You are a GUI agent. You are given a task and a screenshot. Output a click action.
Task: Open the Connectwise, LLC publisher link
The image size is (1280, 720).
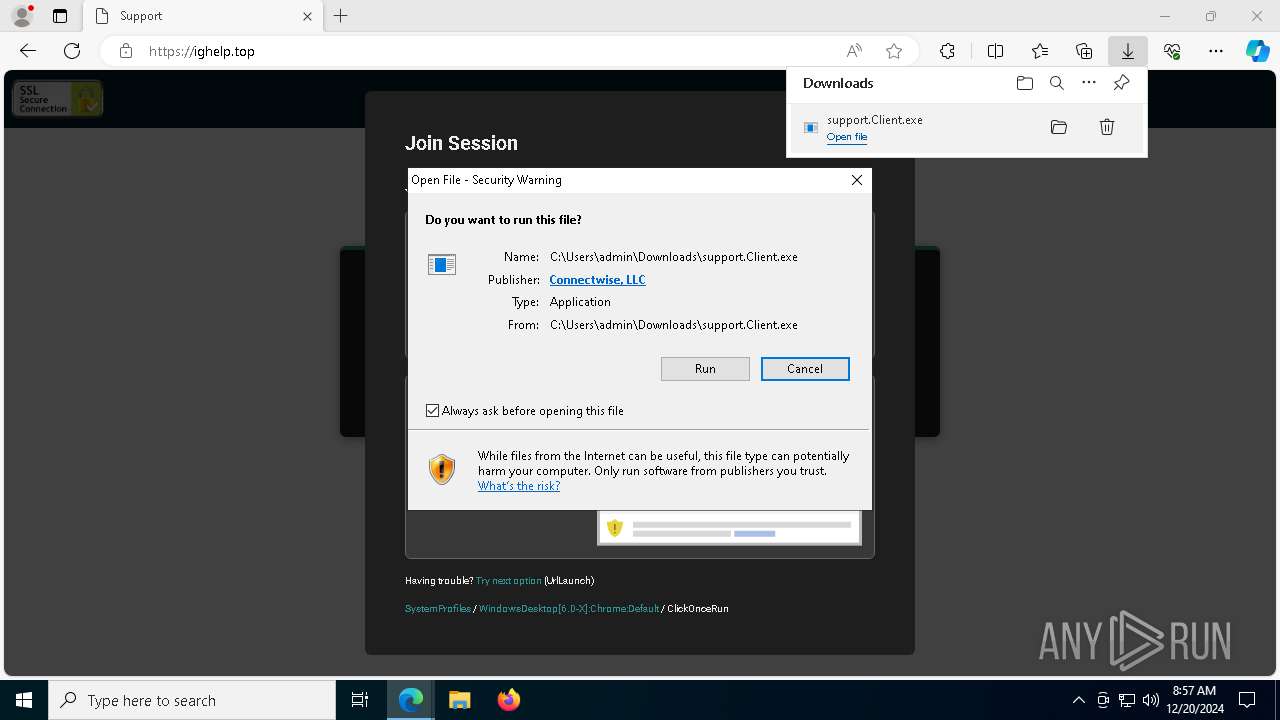[597, 280]
